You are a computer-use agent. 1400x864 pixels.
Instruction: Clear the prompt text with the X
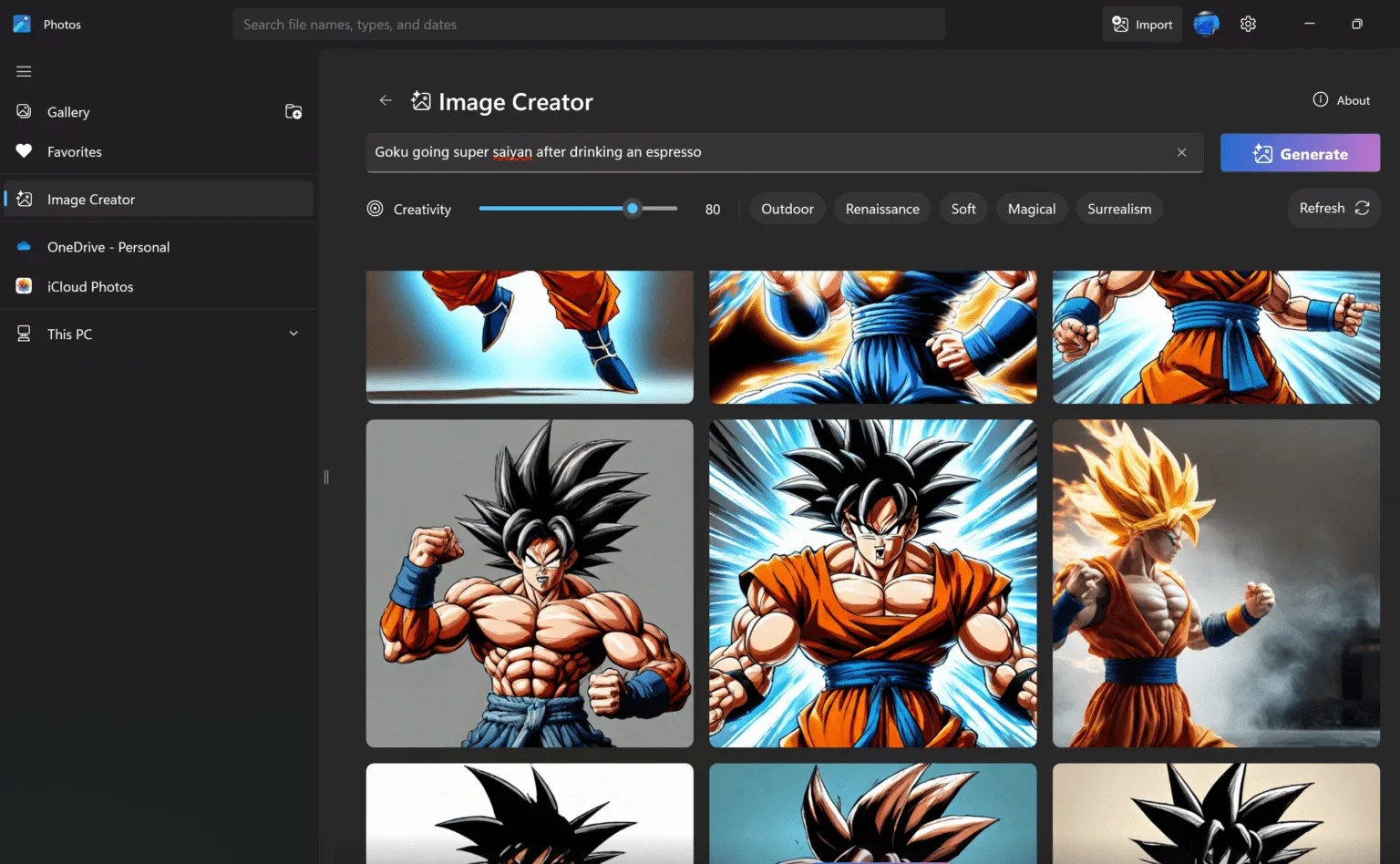point(1181,152)
